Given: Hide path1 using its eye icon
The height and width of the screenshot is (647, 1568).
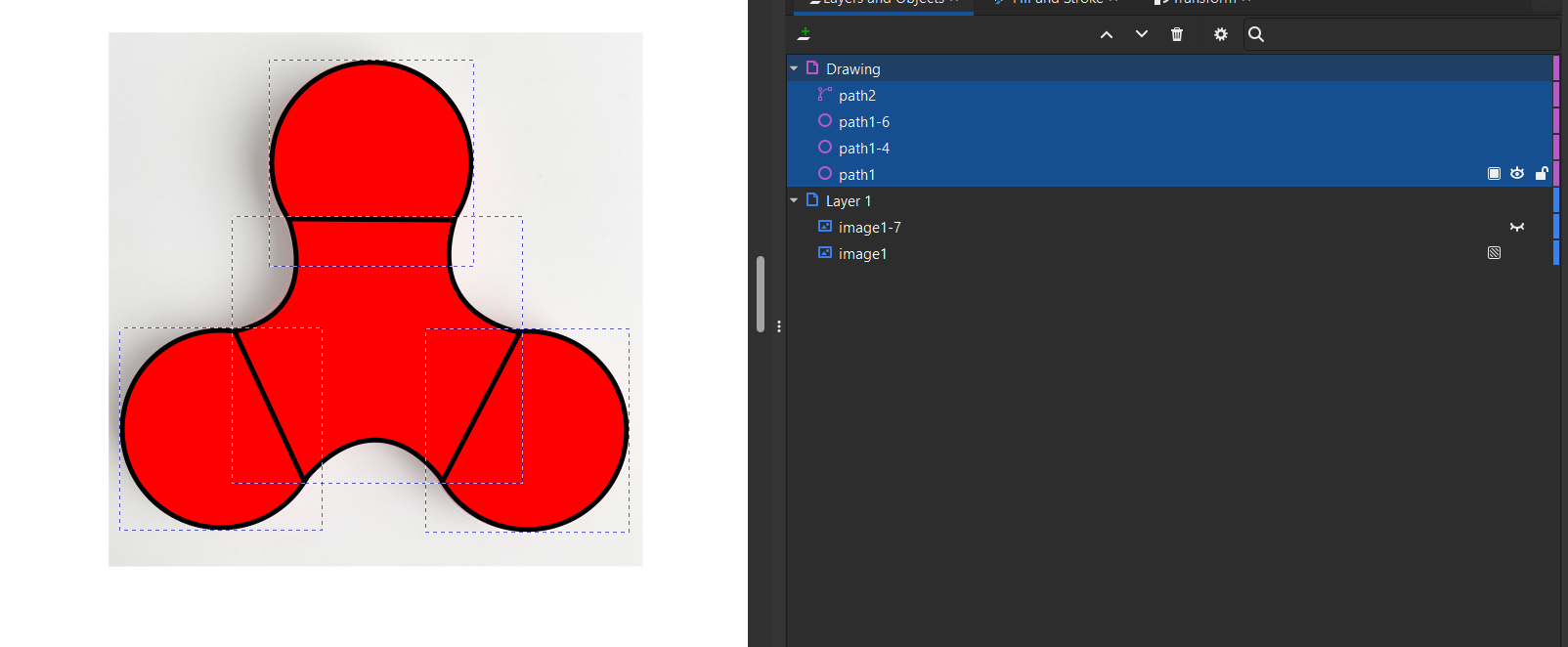Looking at the screenshot, I should coord(1517,174).
